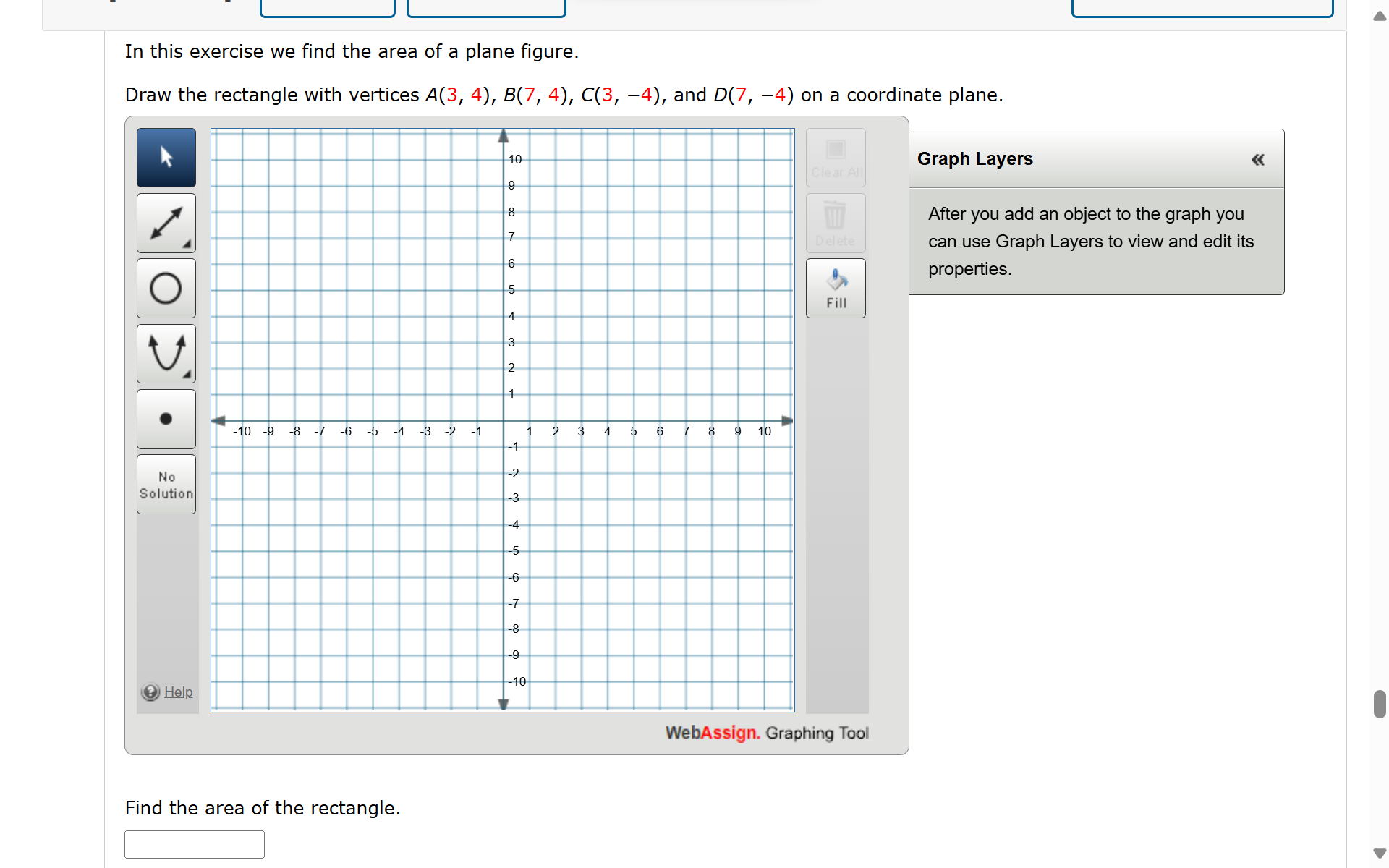Image resolution: width=1389 pixels, height=868 pixels.
Task: Click the help question mark icon
Action: [150, 692]
